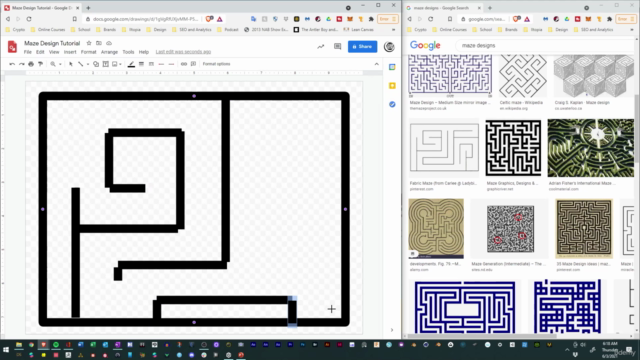Open Line dash options
The width and height of the screenshot is (640, 360).
[x=151, y=64]
